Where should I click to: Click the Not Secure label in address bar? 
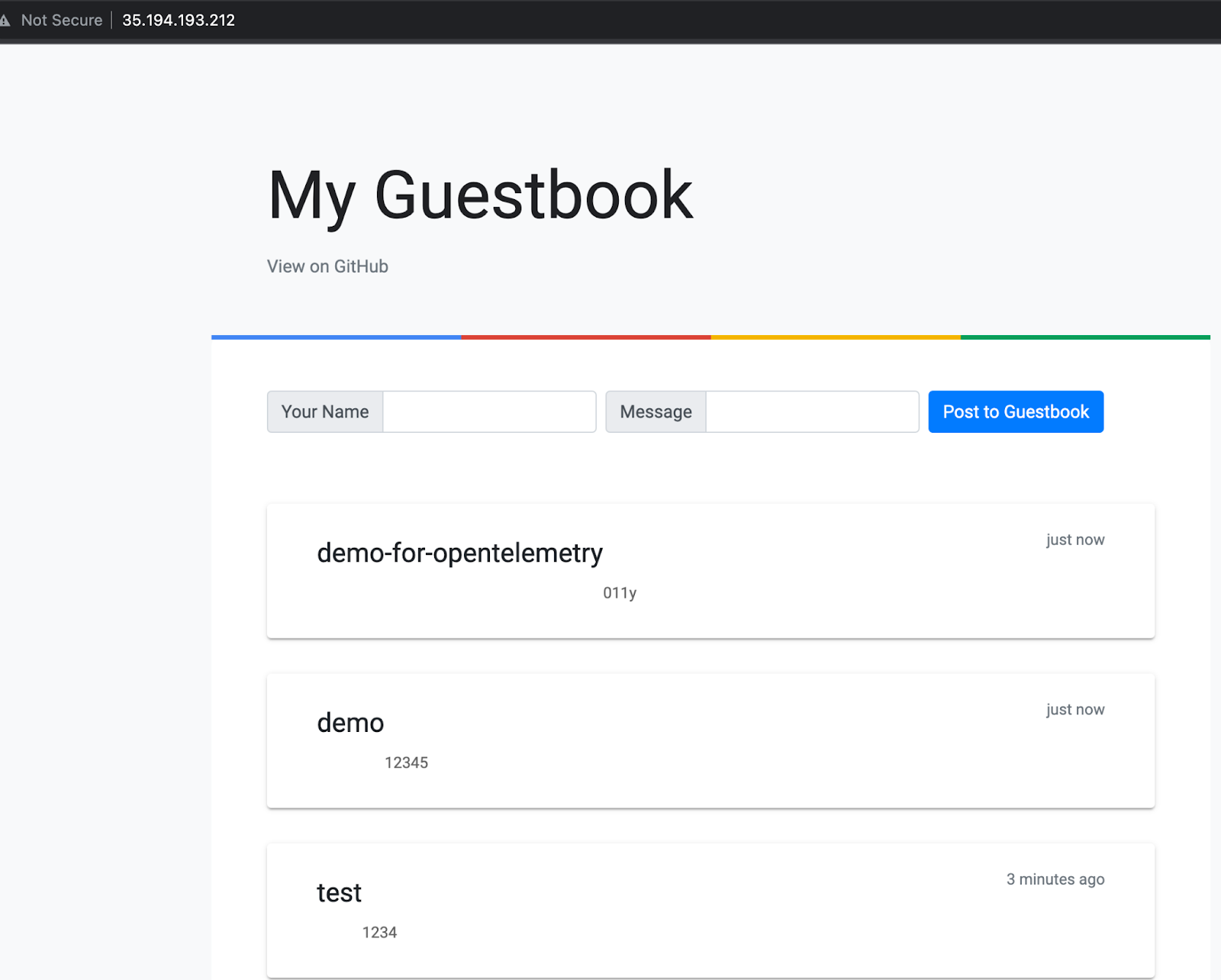coord(62,21)
